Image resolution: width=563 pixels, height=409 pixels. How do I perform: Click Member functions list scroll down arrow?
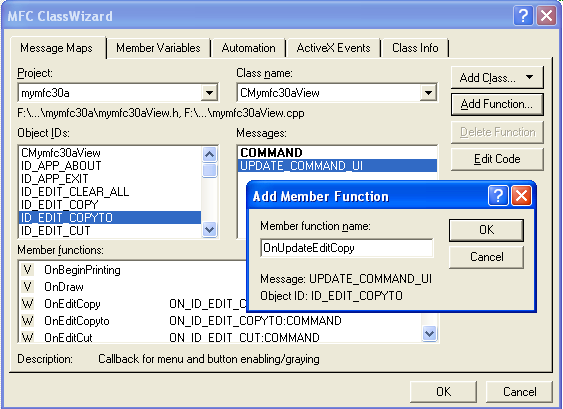(x=429, y=334)
